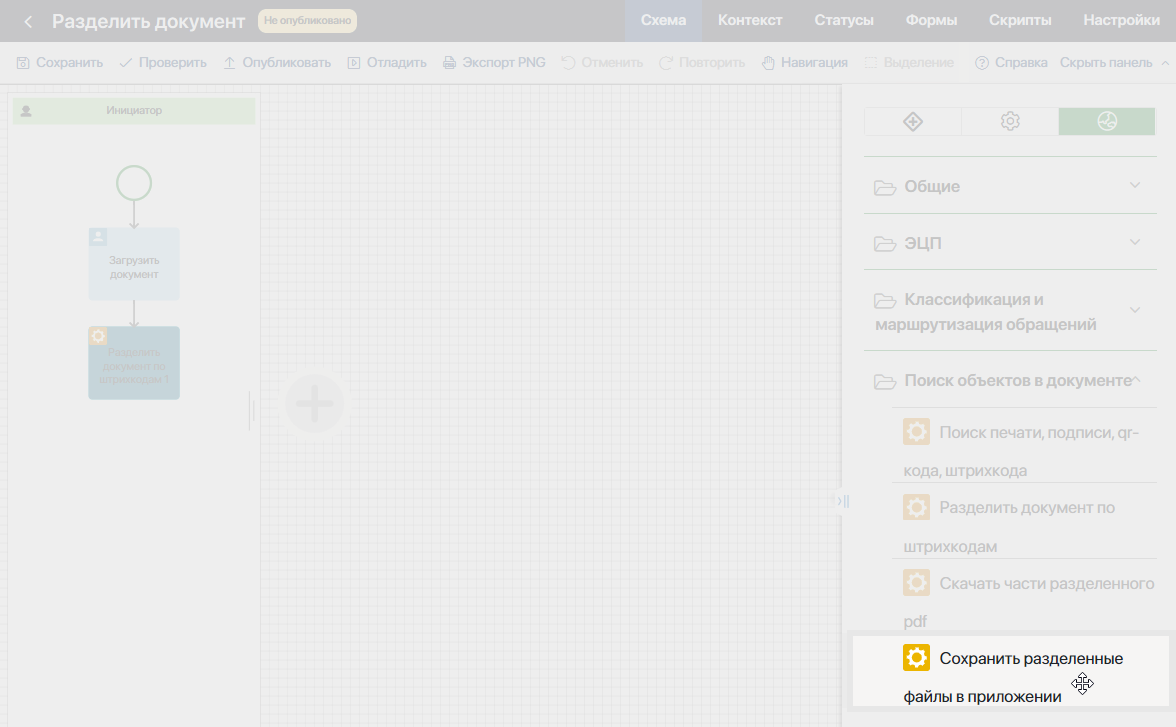This screenshot has height=727, width=1176.
Task: Open the Статусы tab
Action: [844, 21]
